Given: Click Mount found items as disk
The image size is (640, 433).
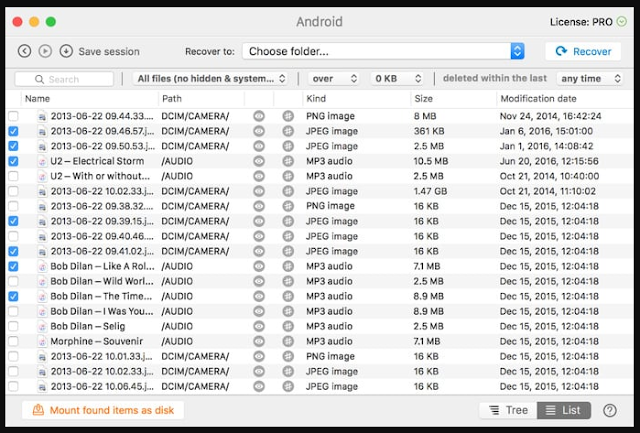Looking at the screenshot, I should pyautogui.click(x=103, y=410).
